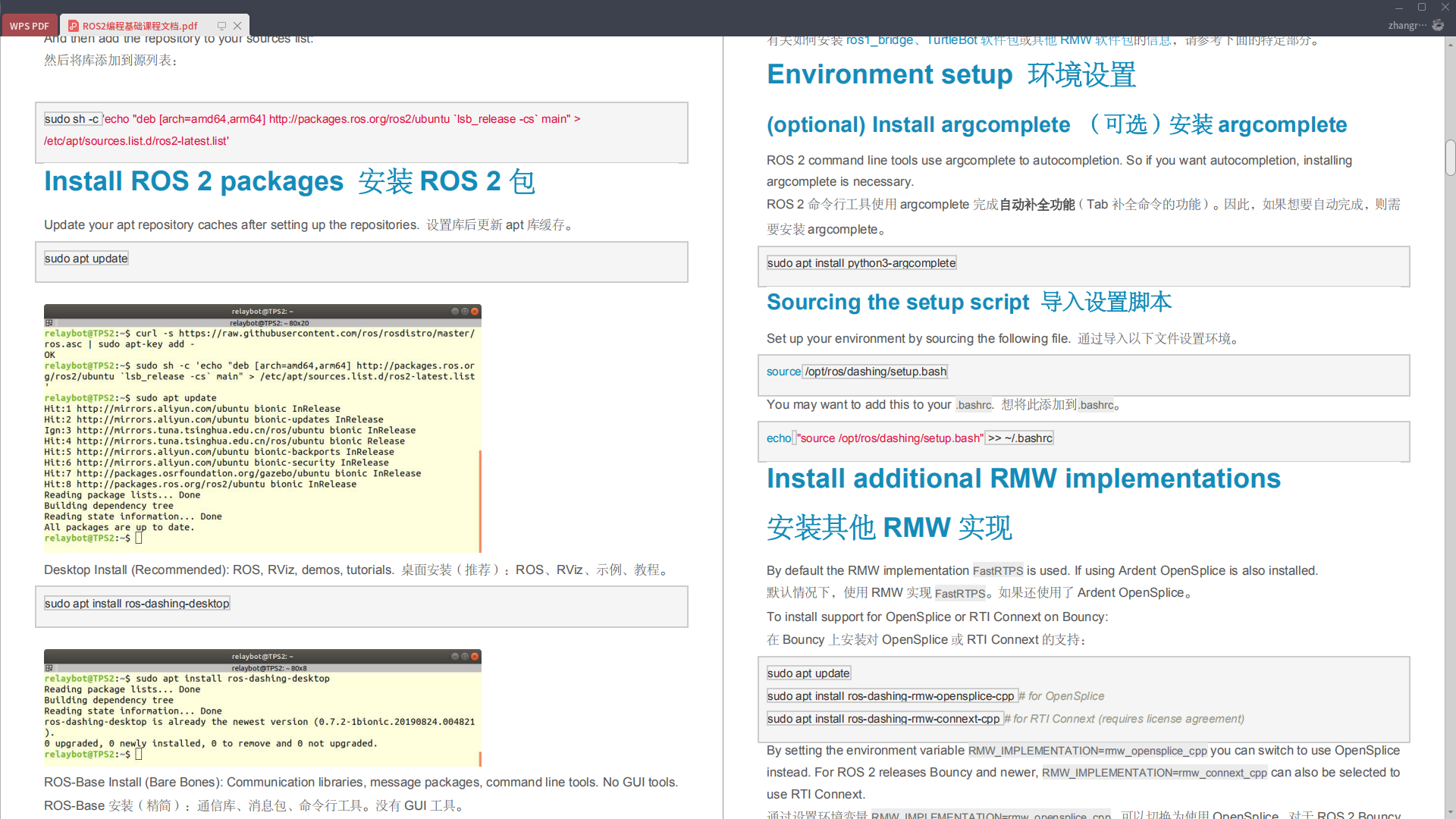Click the small monitor icon beside the tab title
This screenshot has height=819, width=1456.
[x=221, y=25]
